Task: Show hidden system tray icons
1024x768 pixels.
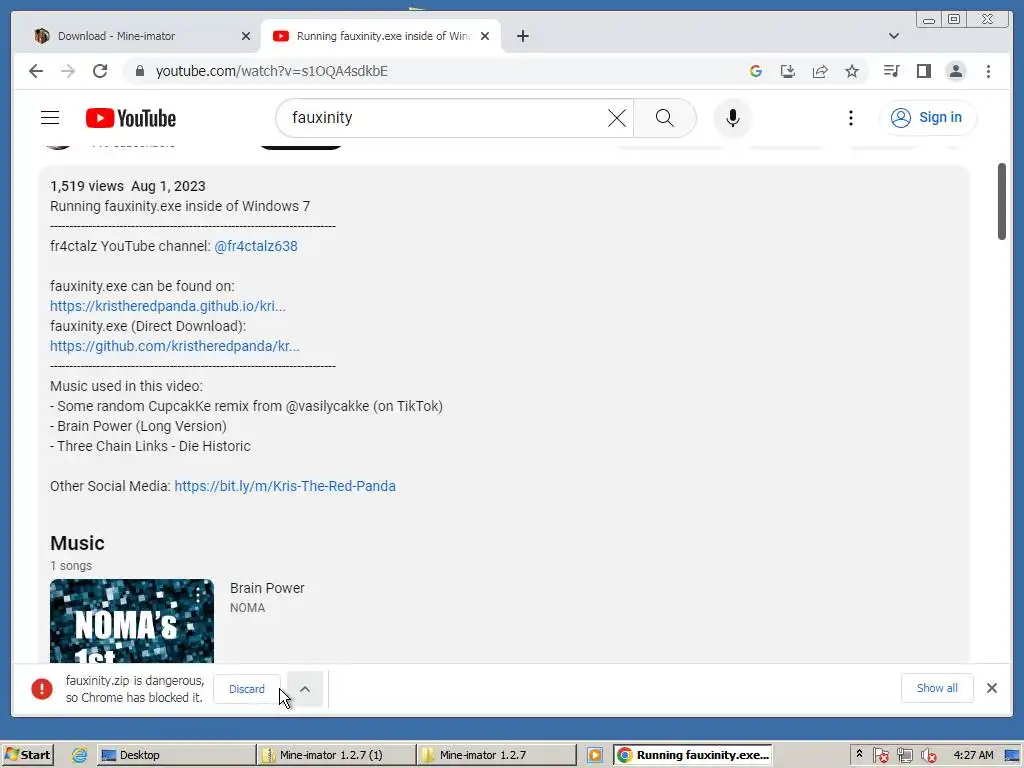Action: point(859,754)
